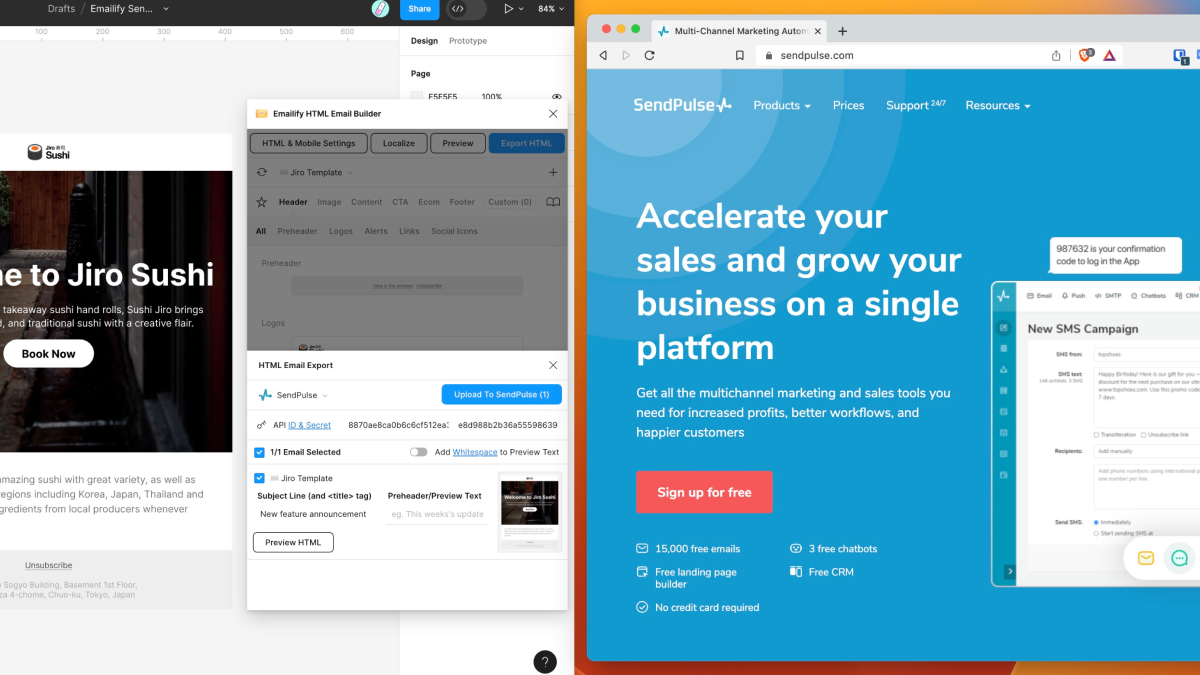Click the Brave Rewards triangle icon
This screenshot has width=1200, height=675.
pyautogui.click(x=1110, y=56)
